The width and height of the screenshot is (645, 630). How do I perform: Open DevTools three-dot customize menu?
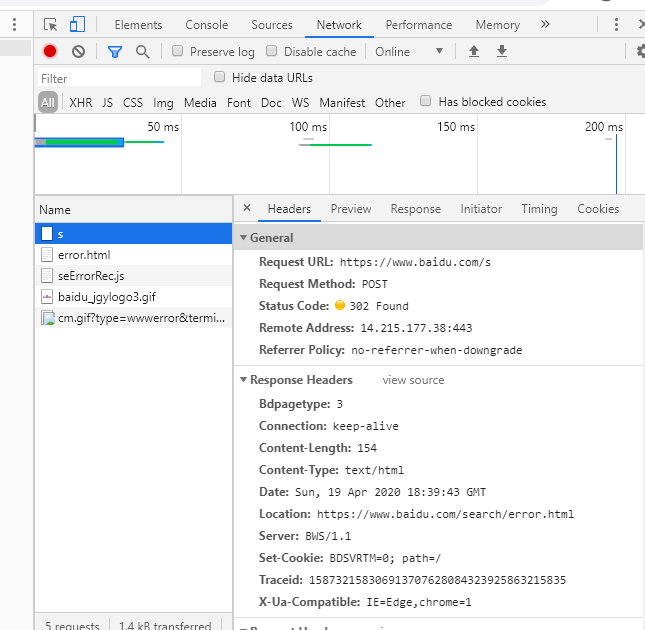click(616, 25)
